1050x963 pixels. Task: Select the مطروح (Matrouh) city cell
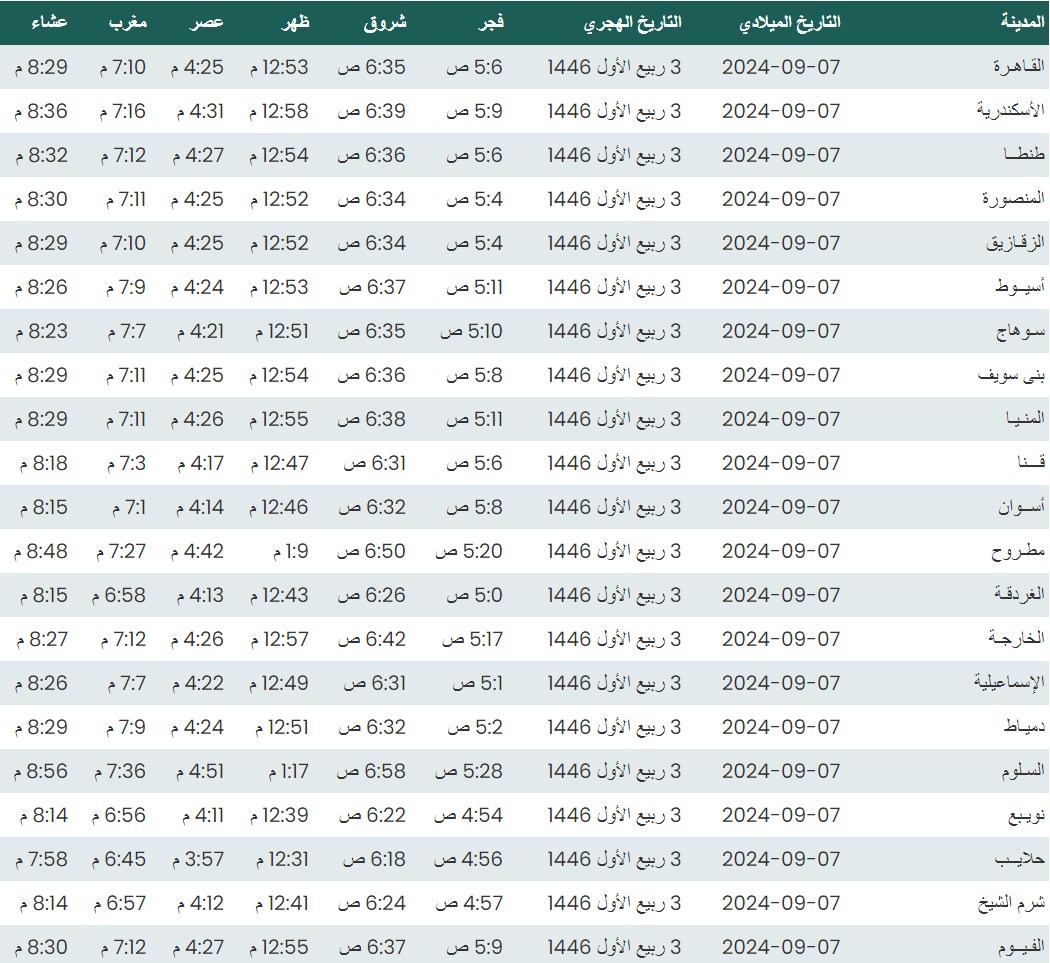pyautogui.click(x=1018, y=551)
